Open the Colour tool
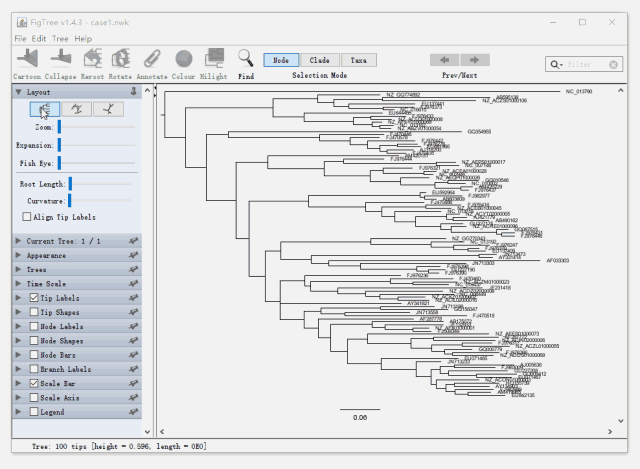640x469 pixels. (x=184, y=59)
